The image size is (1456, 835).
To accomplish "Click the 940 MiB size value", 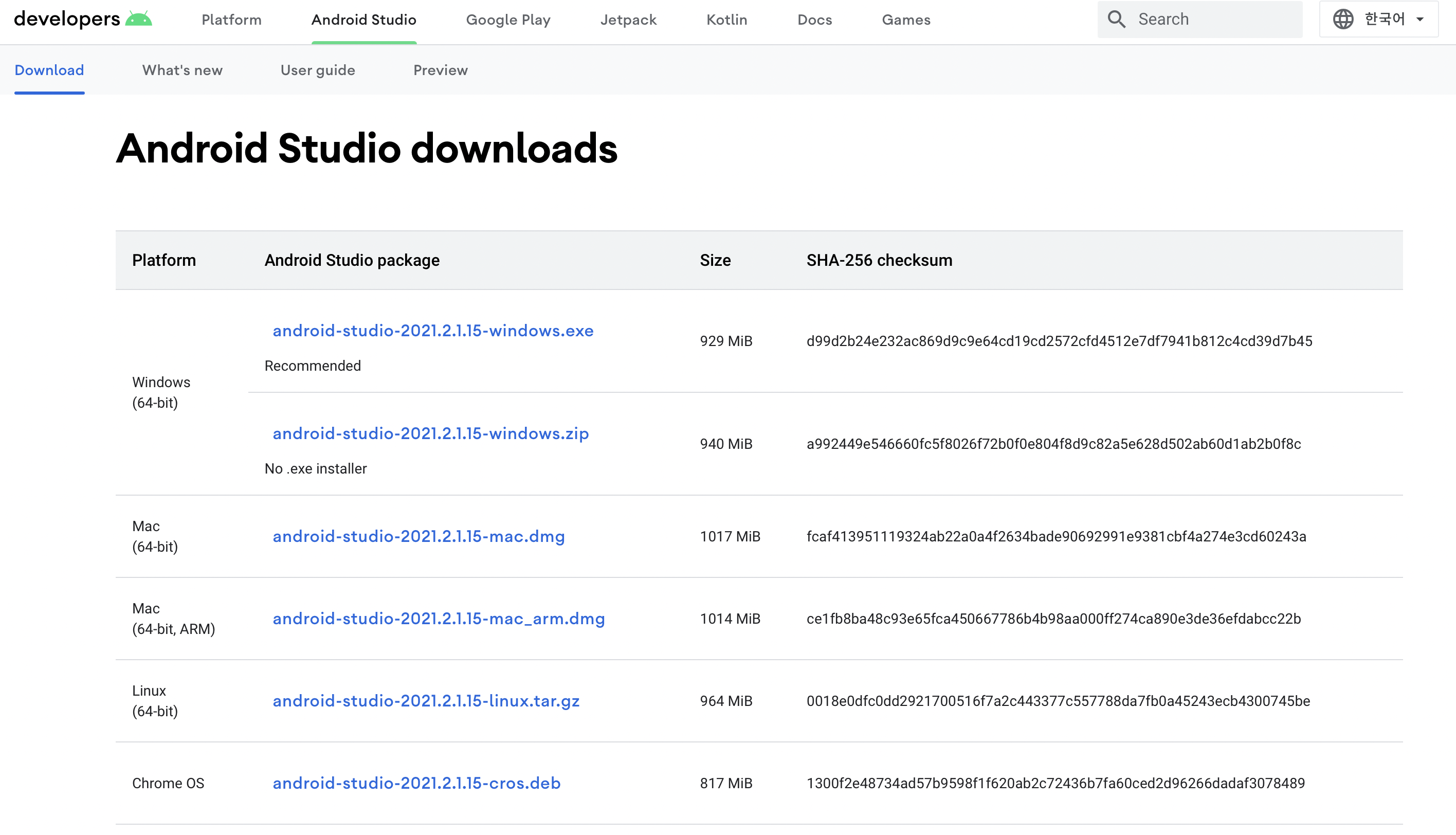I will point(726,444).
